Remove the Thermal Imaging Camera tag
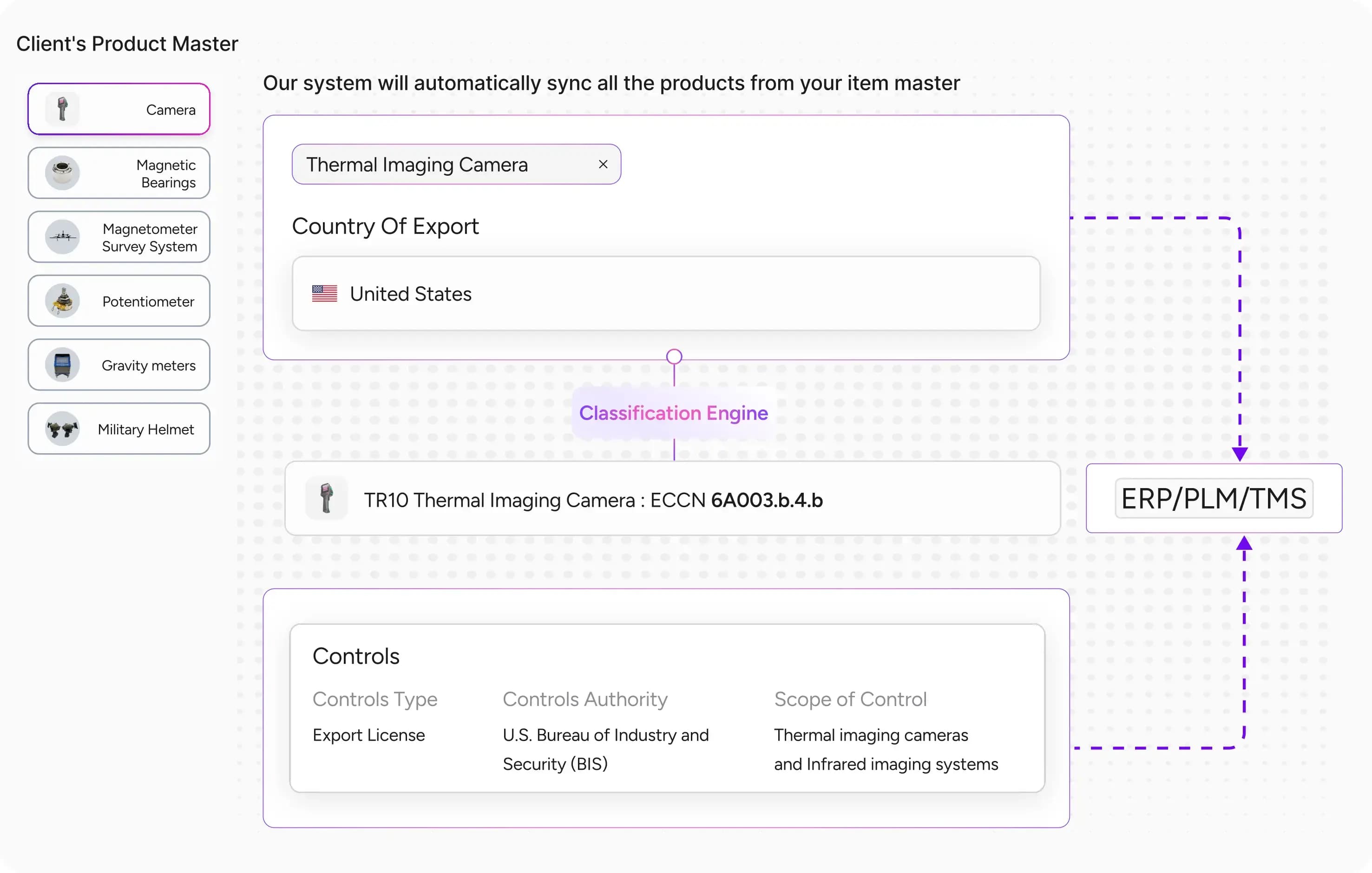 click(603, 164)
